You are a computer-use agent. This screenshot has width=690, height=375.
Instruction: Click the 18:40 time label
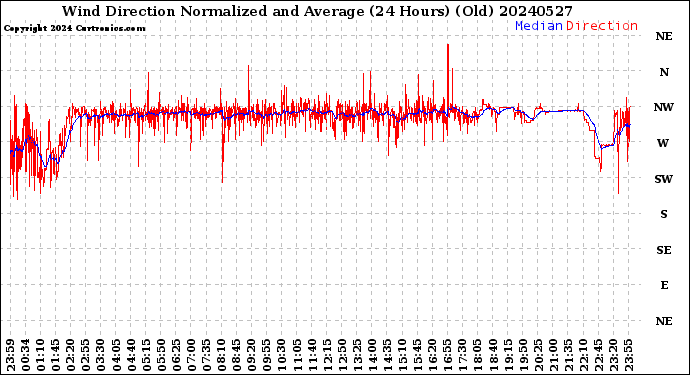(x=492, y=355)
